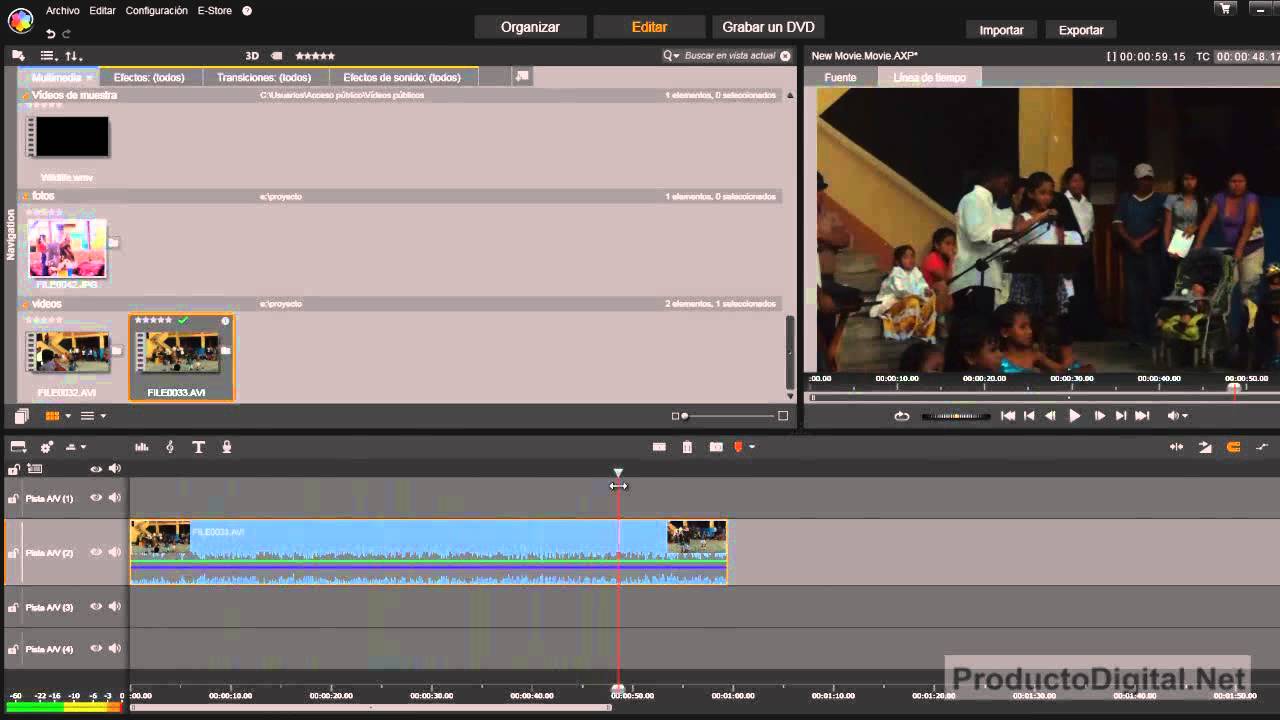
Task: Jump to start of movie in player
Action: point(1008,416)
